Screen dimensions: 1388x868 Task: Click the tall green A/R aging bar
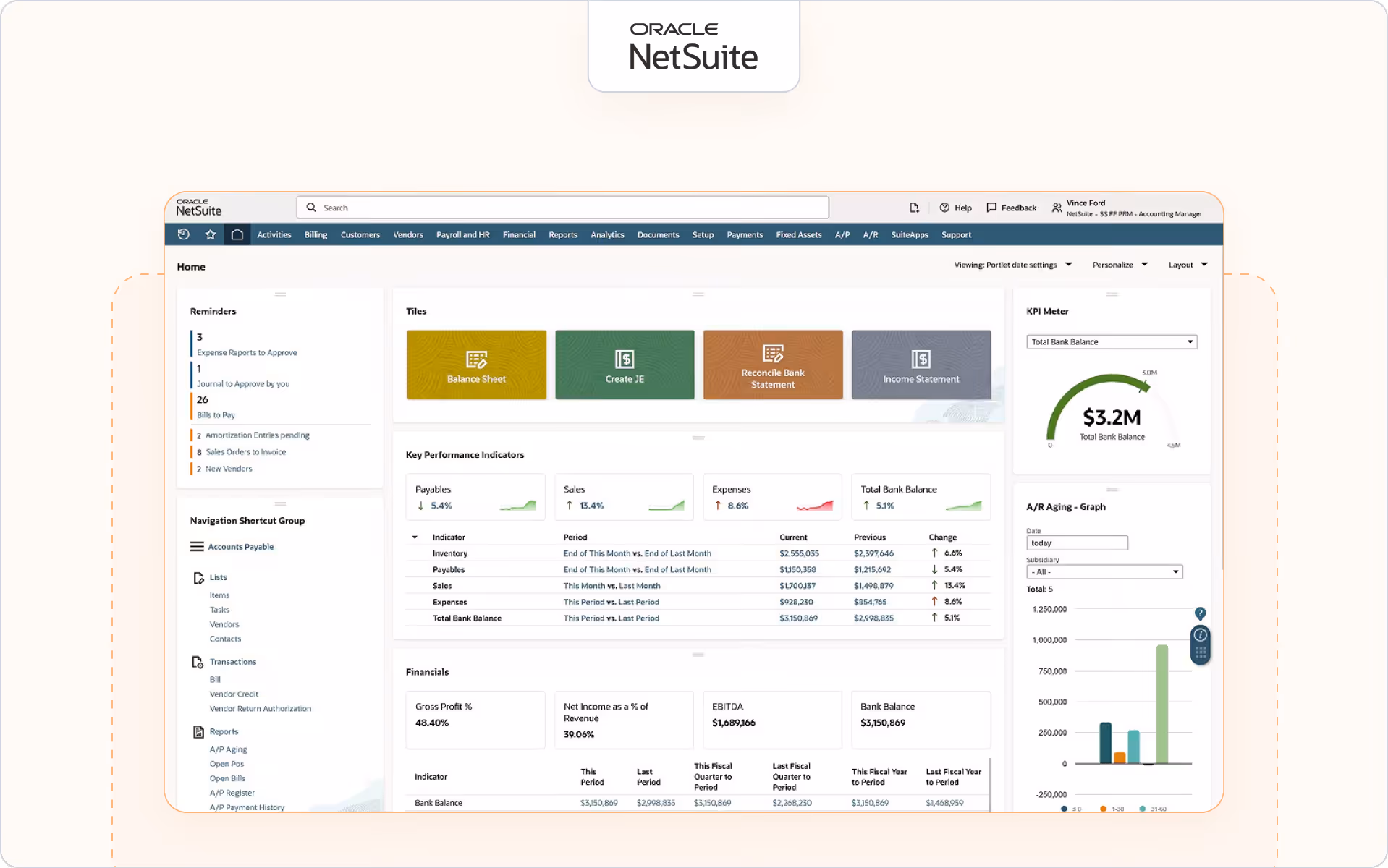tap(1161, 704)
